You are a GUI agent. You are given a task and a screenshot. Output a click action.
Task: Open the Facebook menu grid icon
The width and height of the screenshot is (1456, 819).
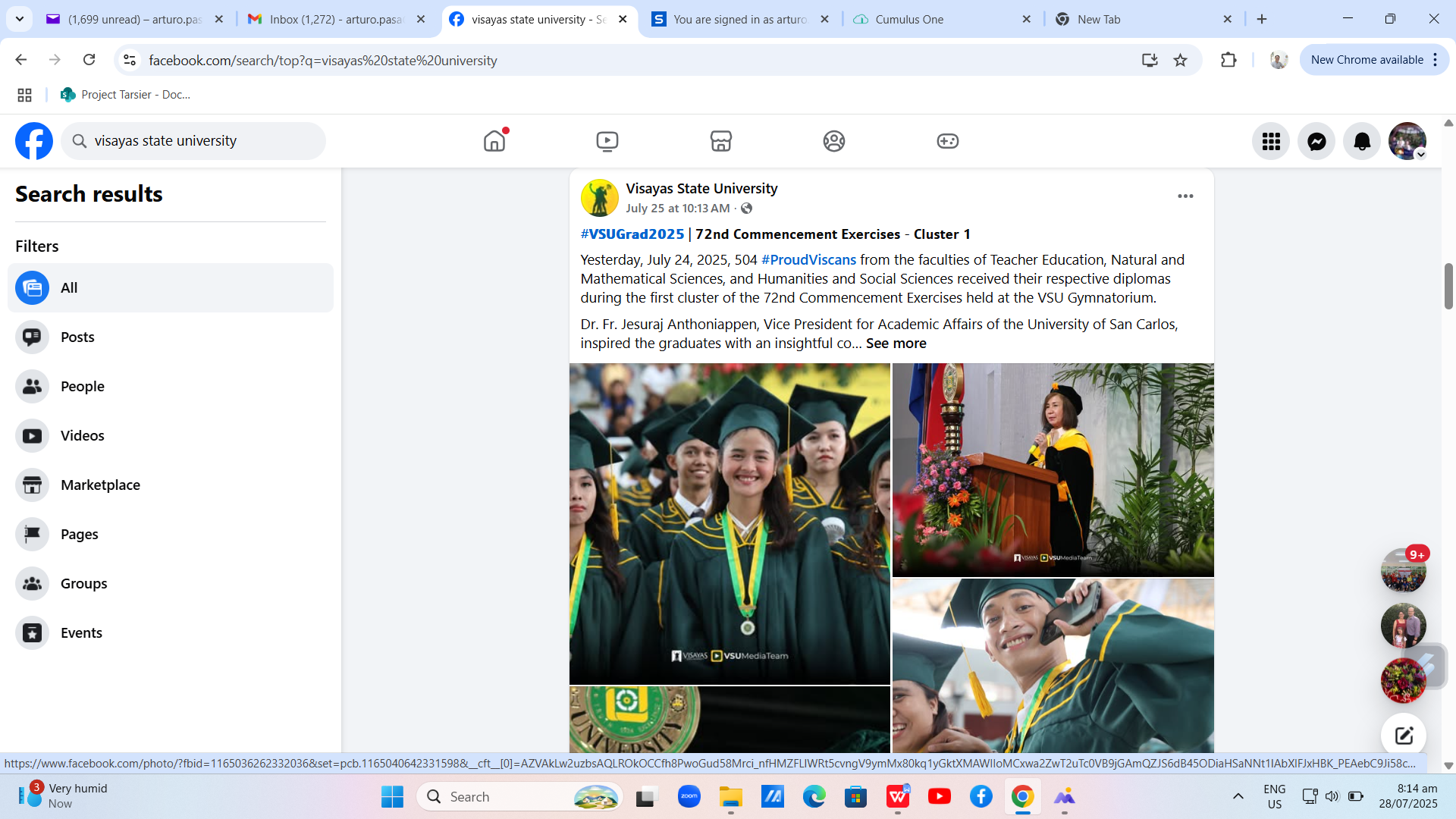(1271, 141)
